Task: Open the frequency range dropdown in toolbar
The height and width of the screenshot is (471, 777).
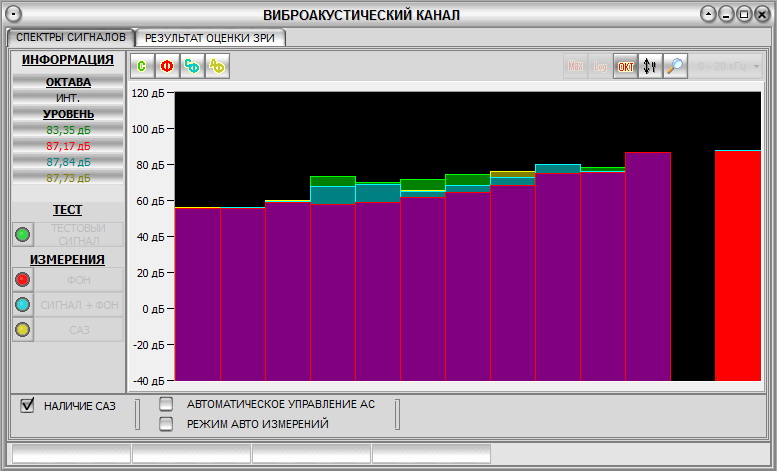Action: point(729,67)
